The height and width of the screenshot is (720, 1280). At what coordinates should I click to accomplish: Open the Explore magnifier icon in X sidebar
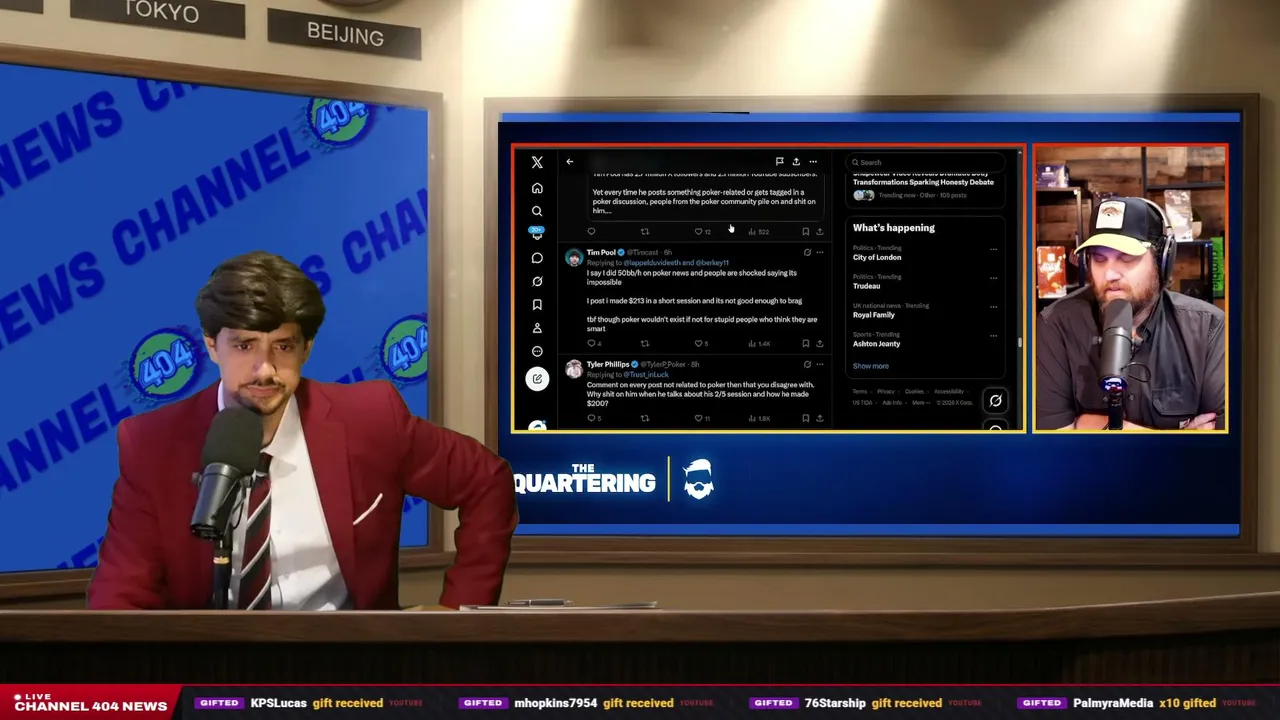coord(537,211)
